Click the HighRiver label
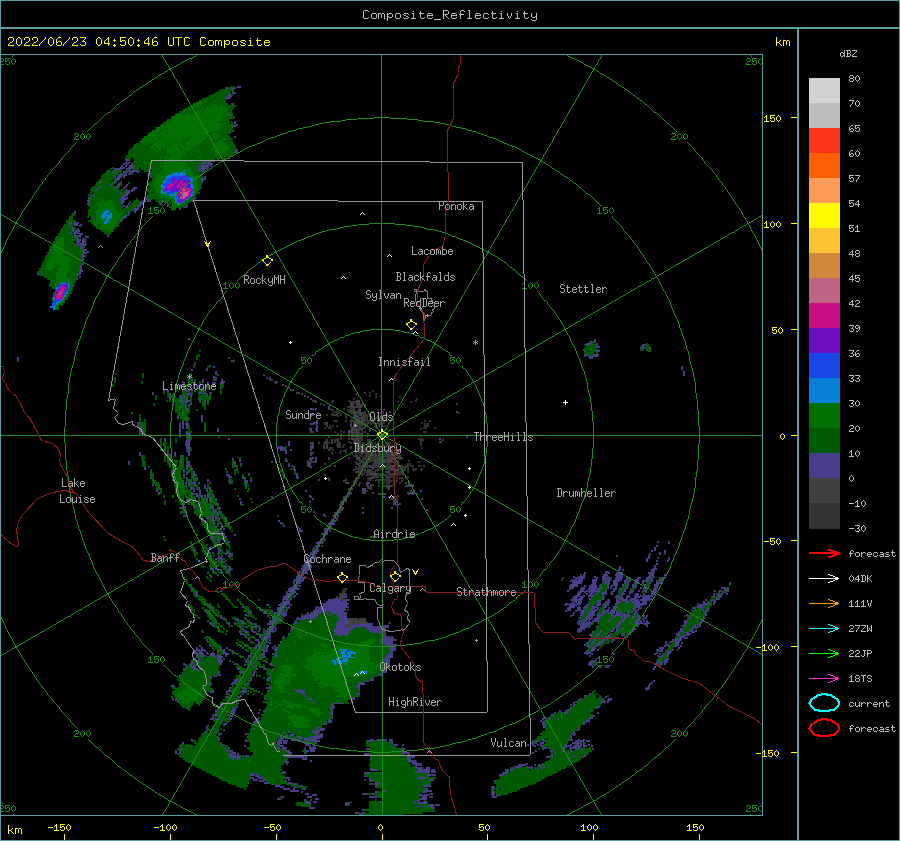900x841 pixels. pyautogui.click(x=415, y=702)
